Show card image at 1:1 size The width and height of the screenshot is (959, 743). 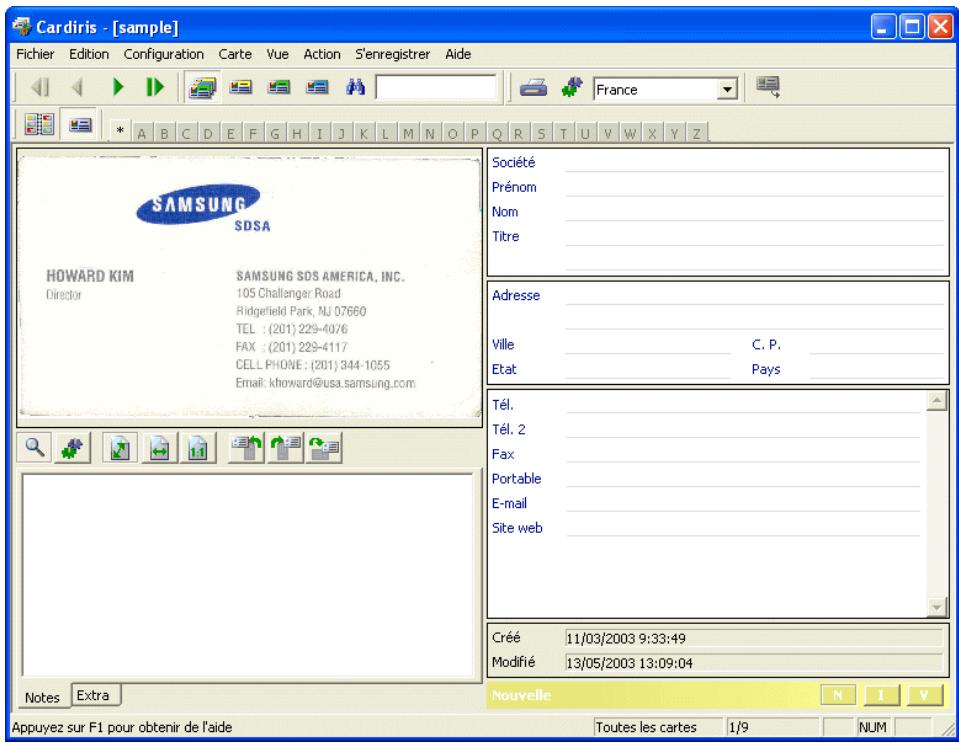tap(198, 448)
